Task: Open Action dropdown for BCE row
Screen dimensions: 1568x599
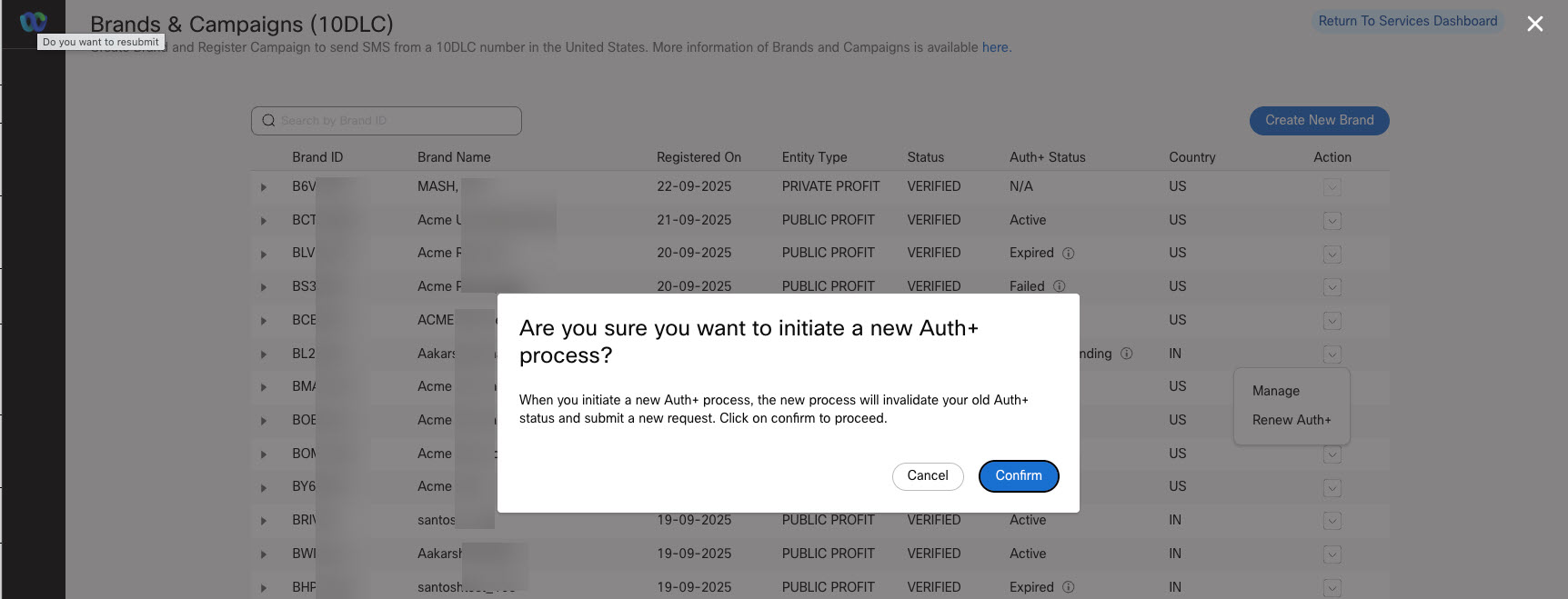Action: click(1332, 321)
